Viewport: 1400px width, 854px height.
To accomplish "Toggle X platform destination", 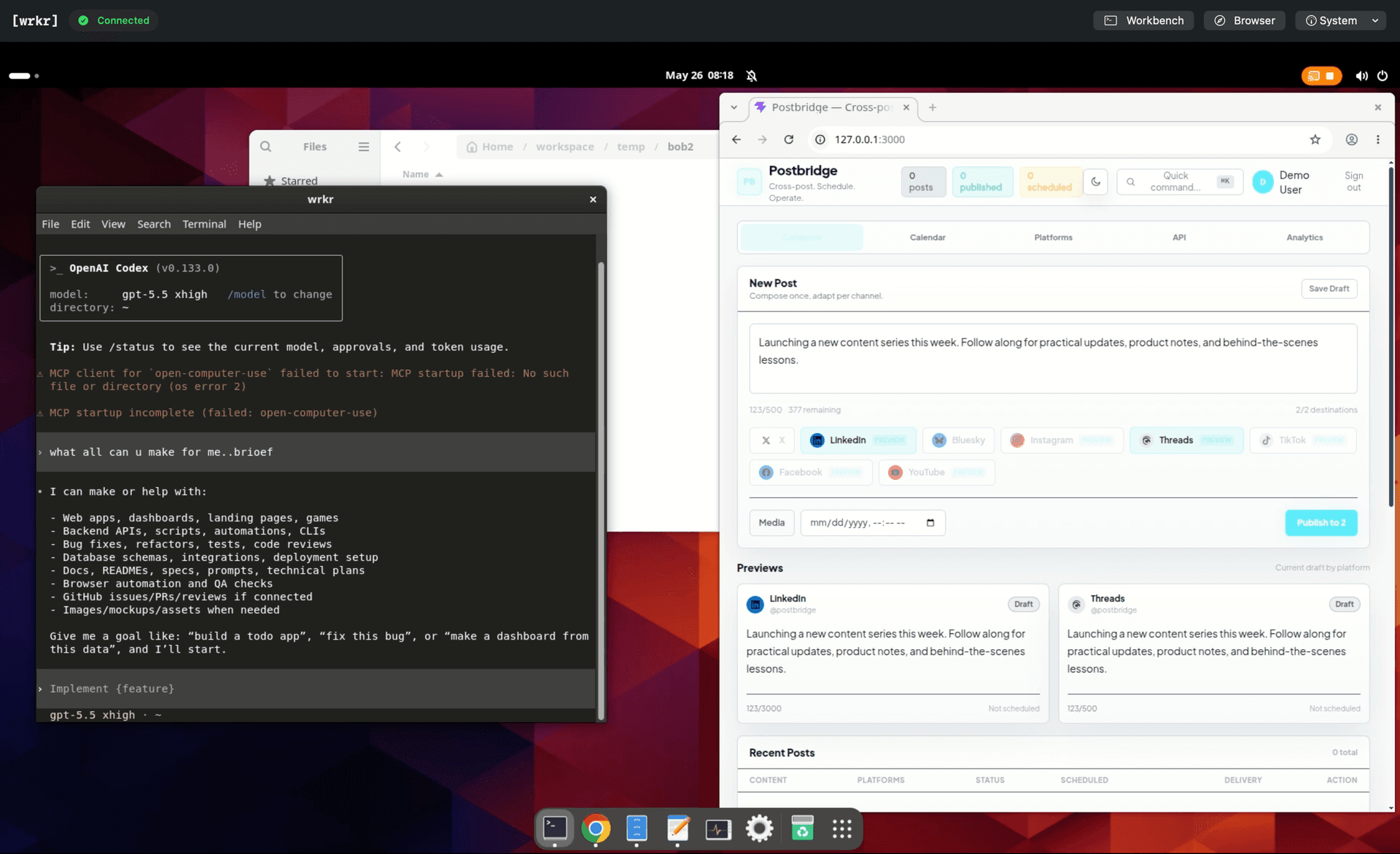I will click(772, 440).
